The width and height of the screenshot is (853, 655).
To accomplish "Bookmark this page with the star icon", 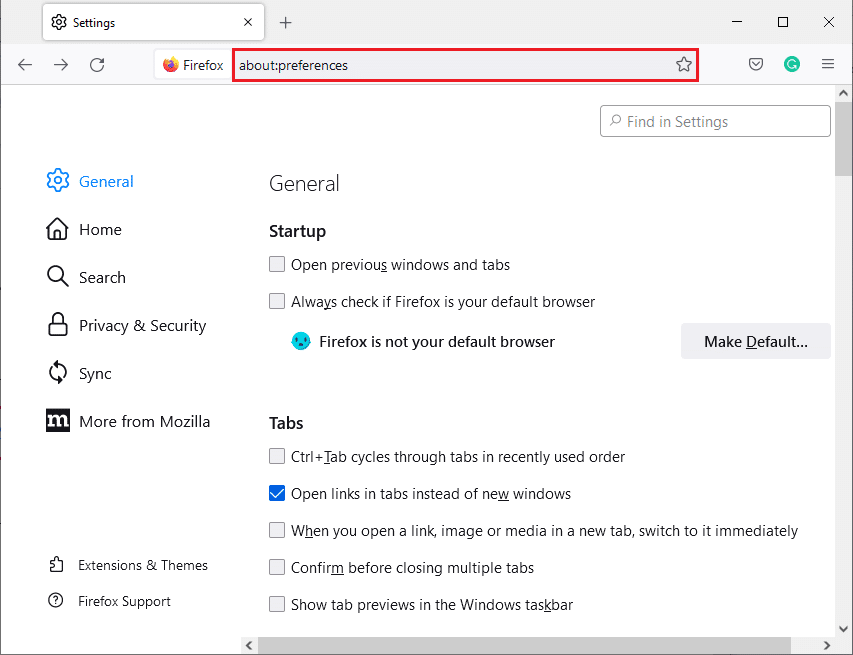I will (684, 65).
